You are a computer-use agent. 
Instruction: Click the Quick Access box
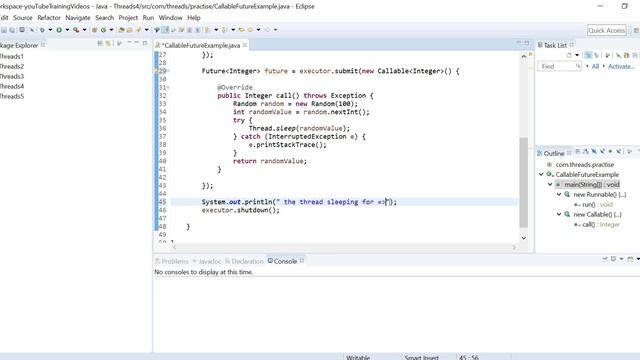click(x=607, y=30)
